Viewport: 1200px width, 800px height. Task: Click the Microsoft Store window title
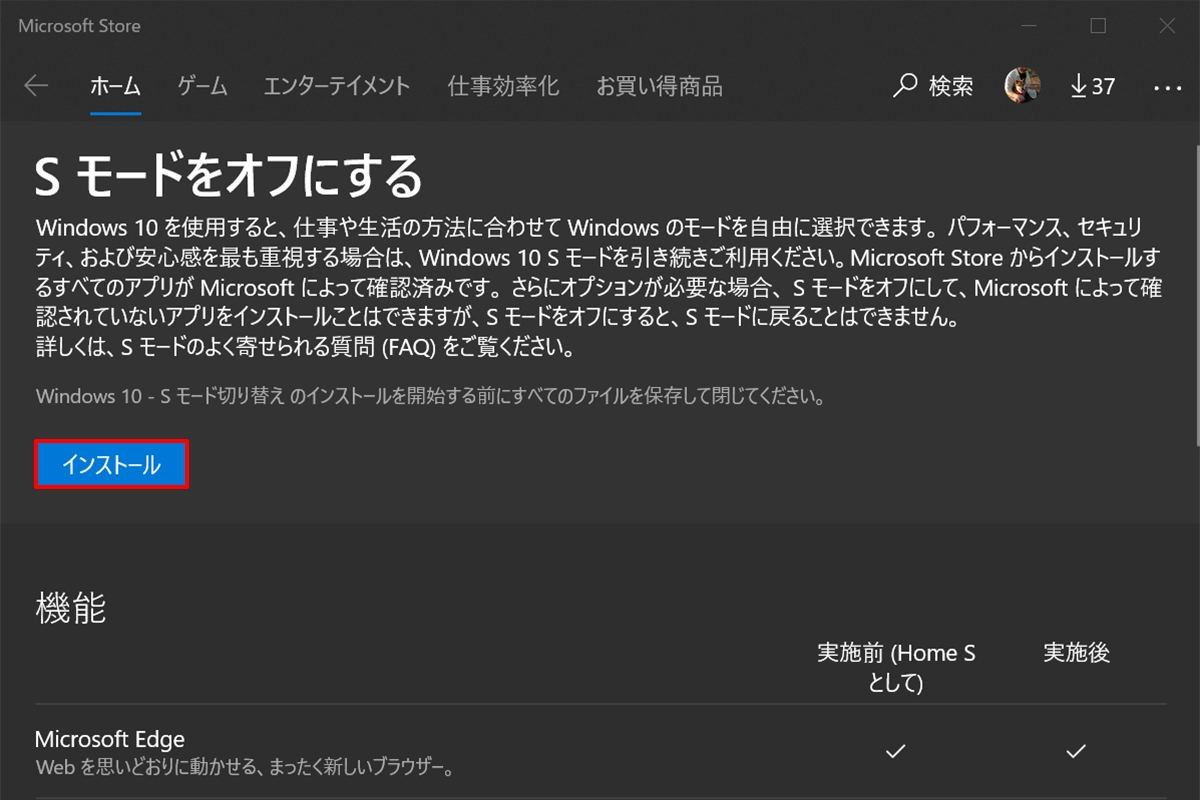pos(79,26)
